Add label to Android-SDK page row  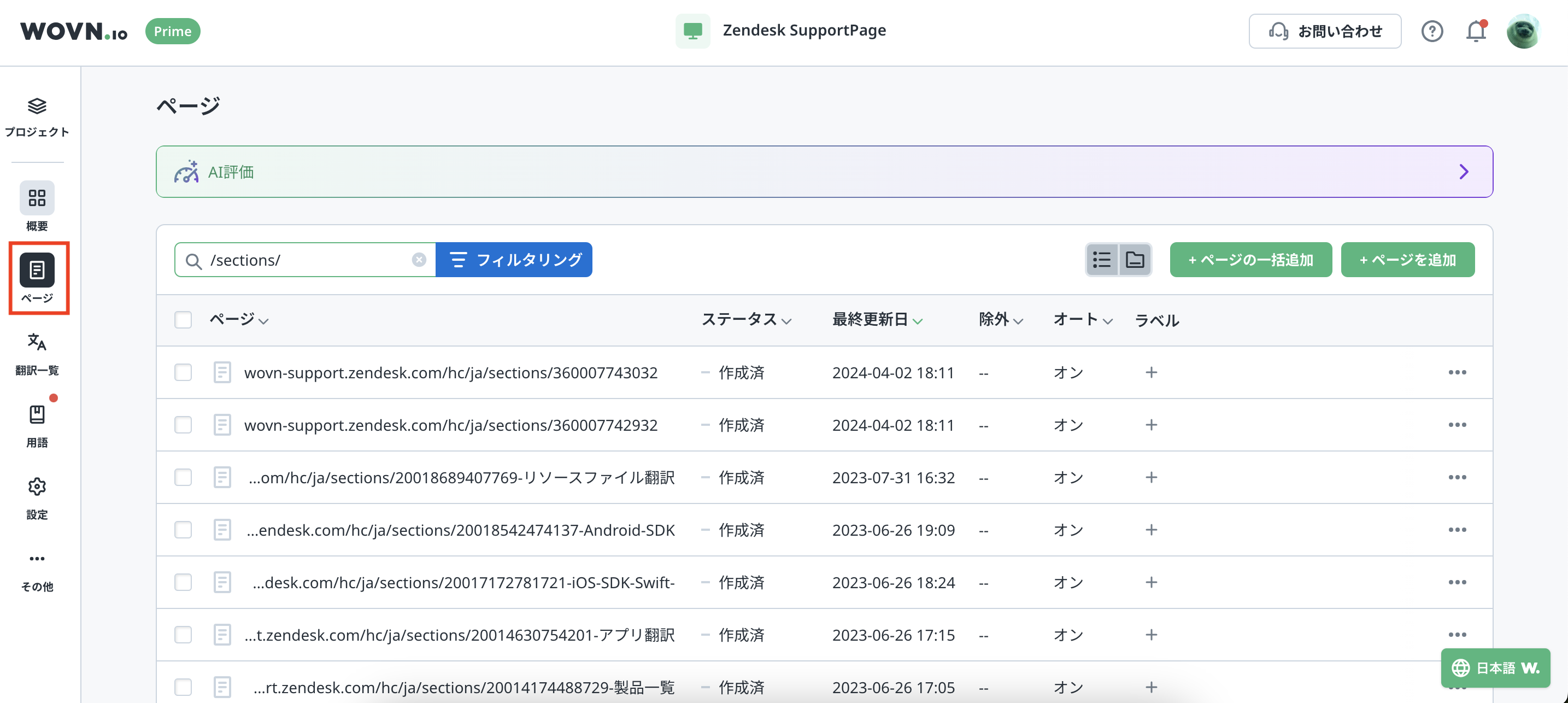click(x=1151, y=530)
